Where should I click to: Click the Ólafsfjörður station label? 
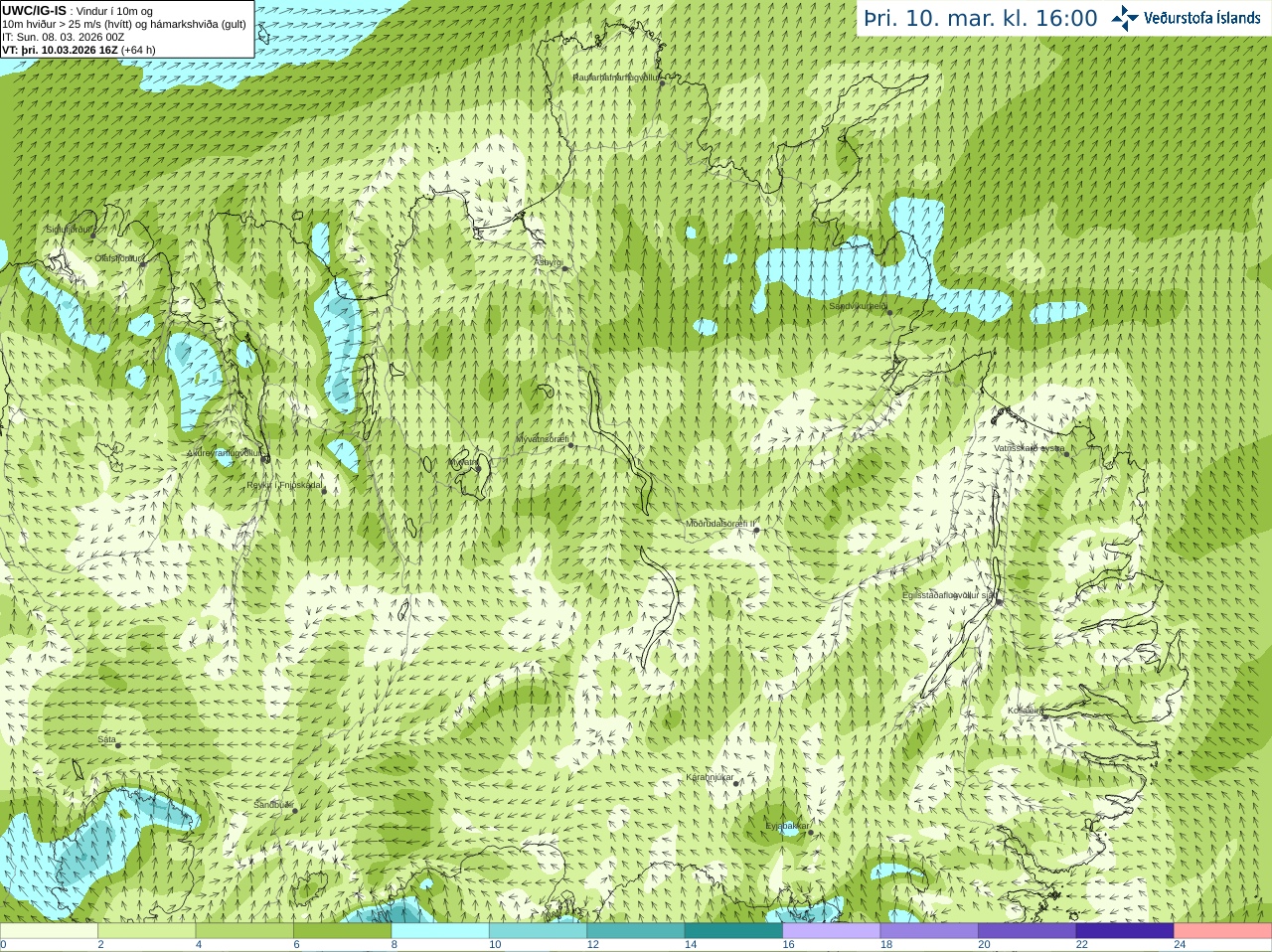(x=118, y=258)
